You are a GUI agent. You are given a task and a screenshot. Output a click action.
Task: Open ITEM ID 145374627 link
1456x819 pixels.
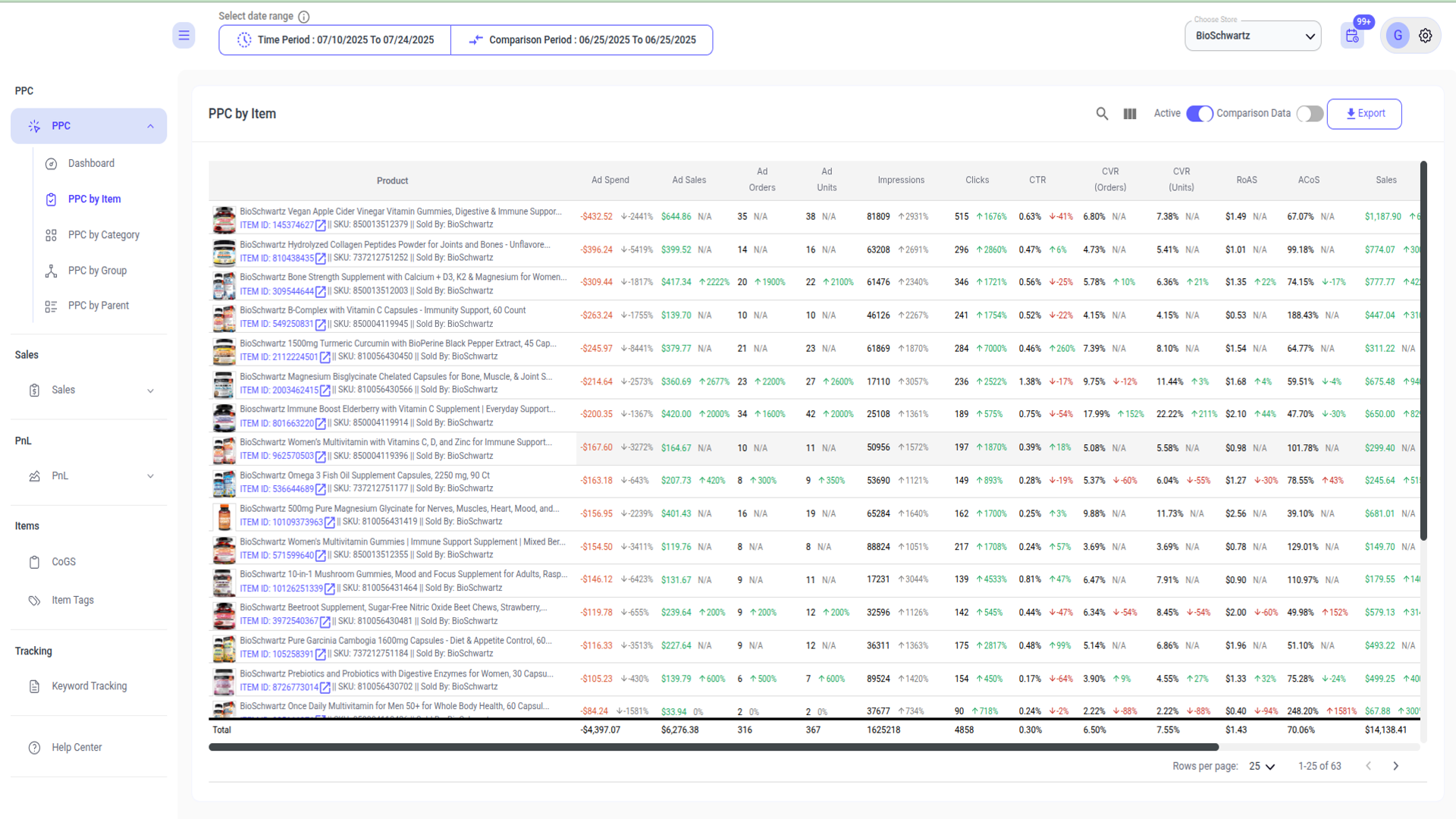click(x=277, y=225)
